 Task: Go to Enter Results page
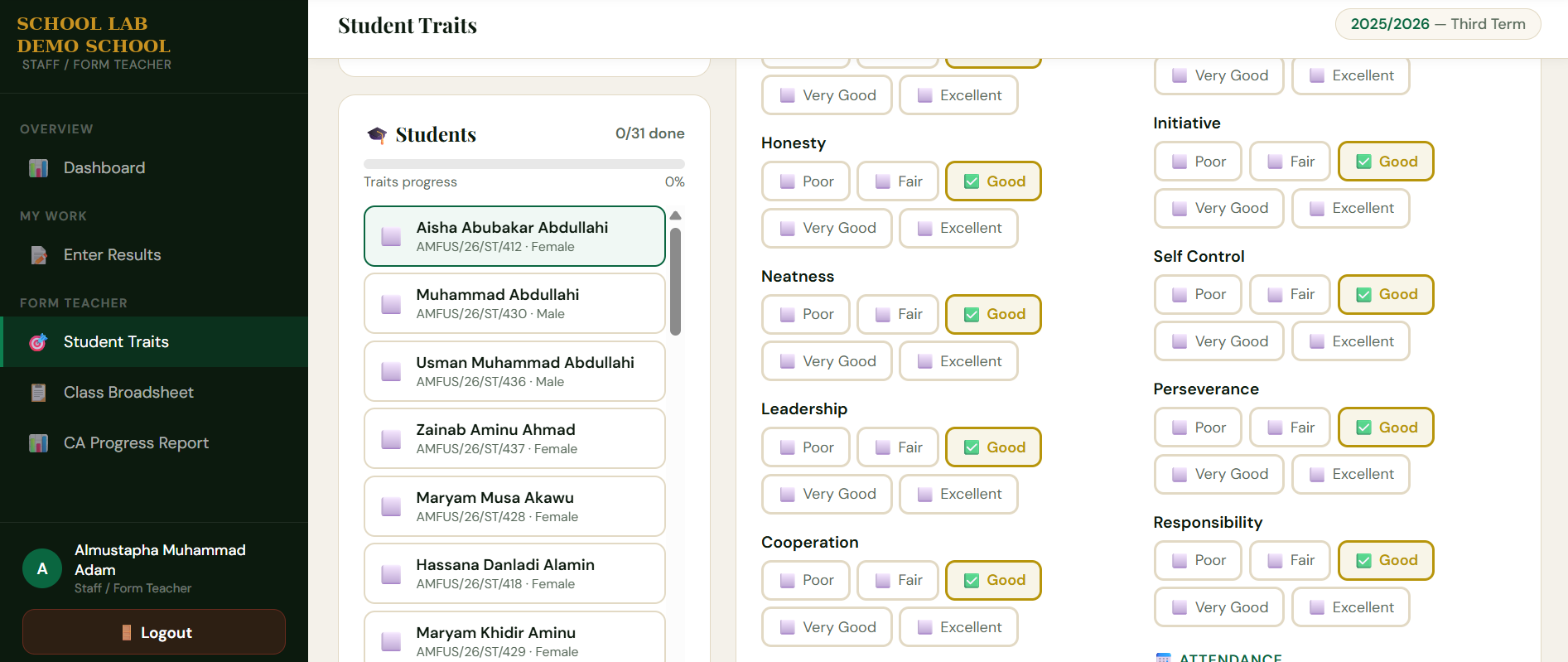154,255
